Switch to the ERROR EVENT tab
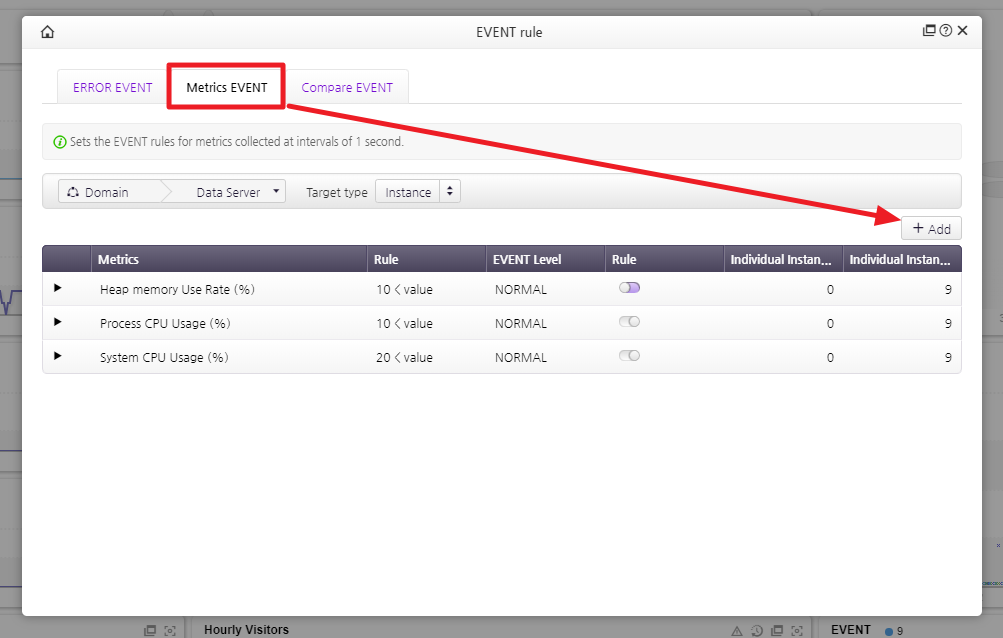This screenshot has width=1003, height=638. [112, 88]
